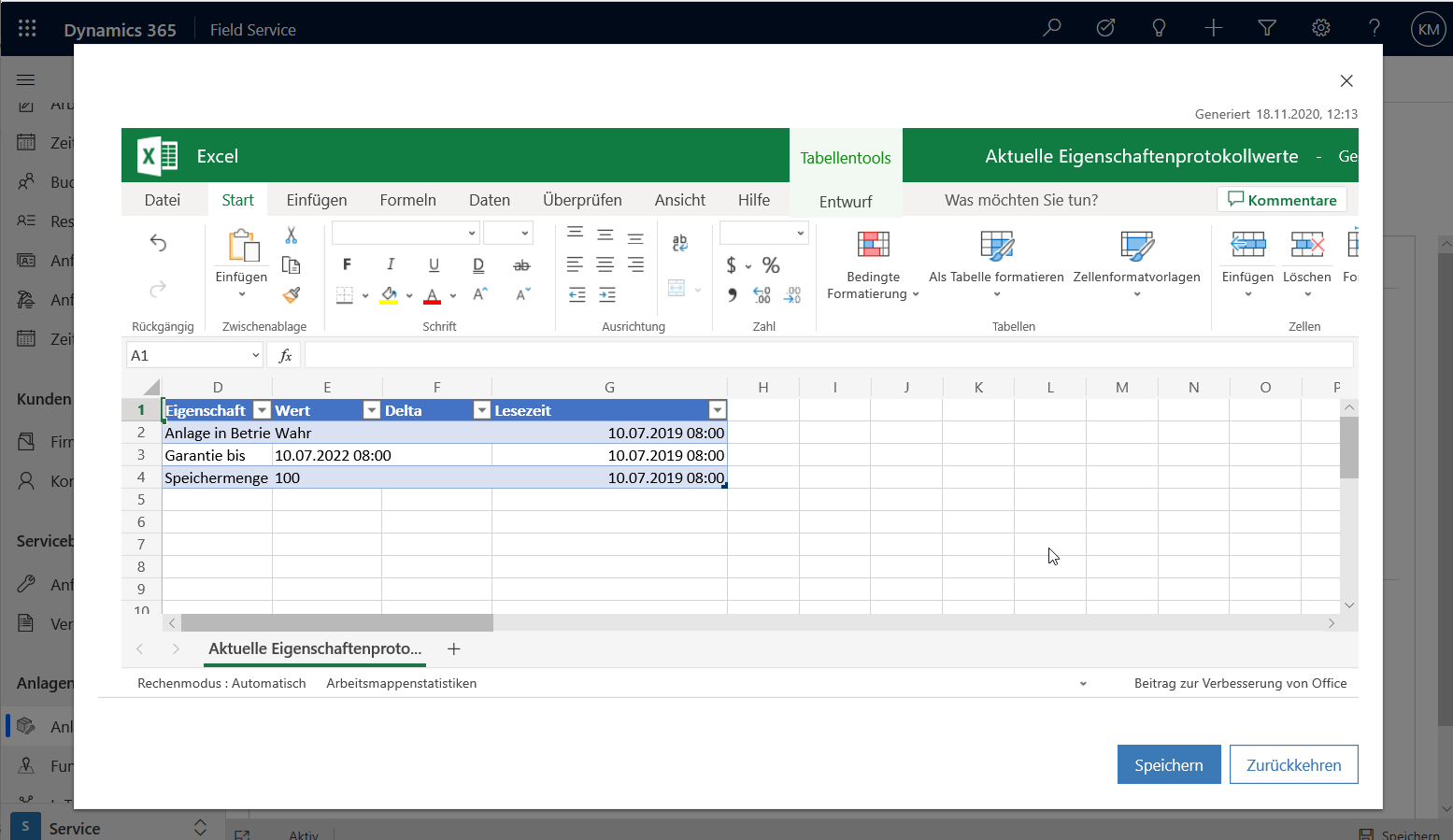Click Als Tabelle formatieren icon

click(996, 246)
